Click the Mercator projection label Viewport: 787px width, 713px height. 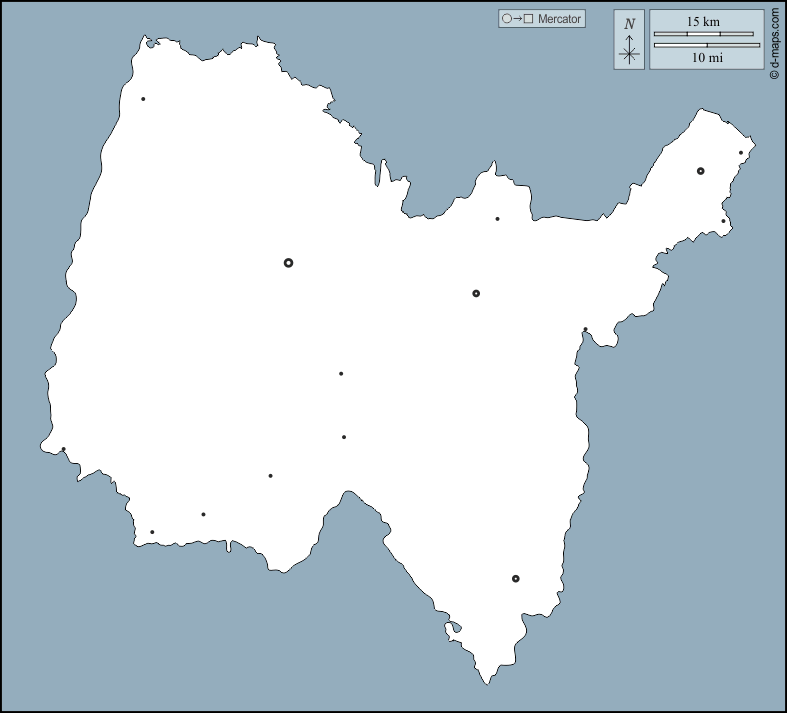pos(559,19)
